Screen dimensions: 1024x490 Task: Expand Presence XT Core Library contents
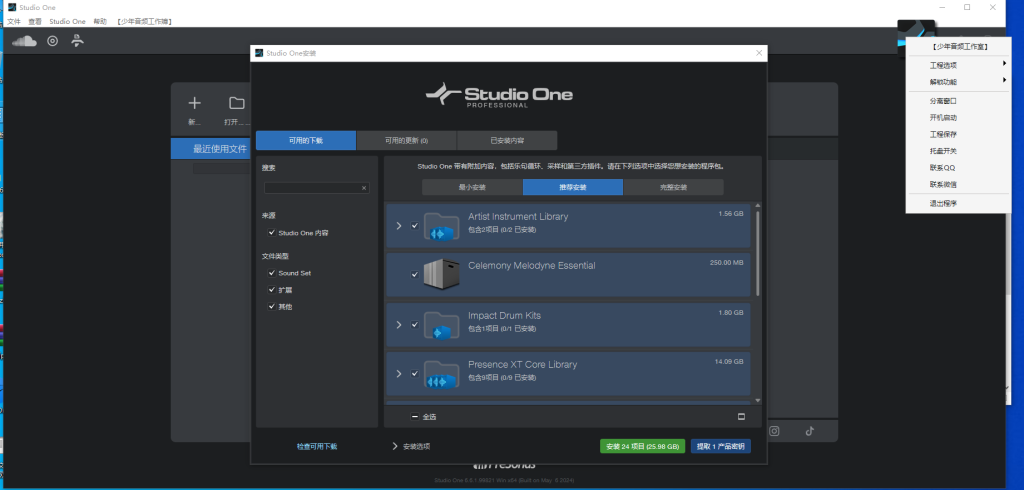point(399,374)
